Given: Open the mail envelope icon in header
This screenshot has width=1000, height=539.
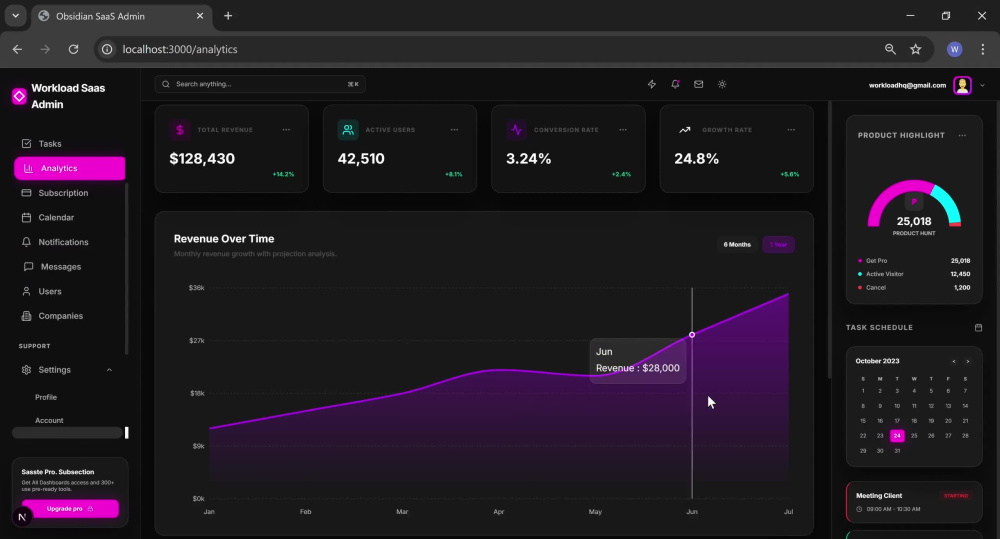Looking at the screenshot, I should [x=698, y=84].
